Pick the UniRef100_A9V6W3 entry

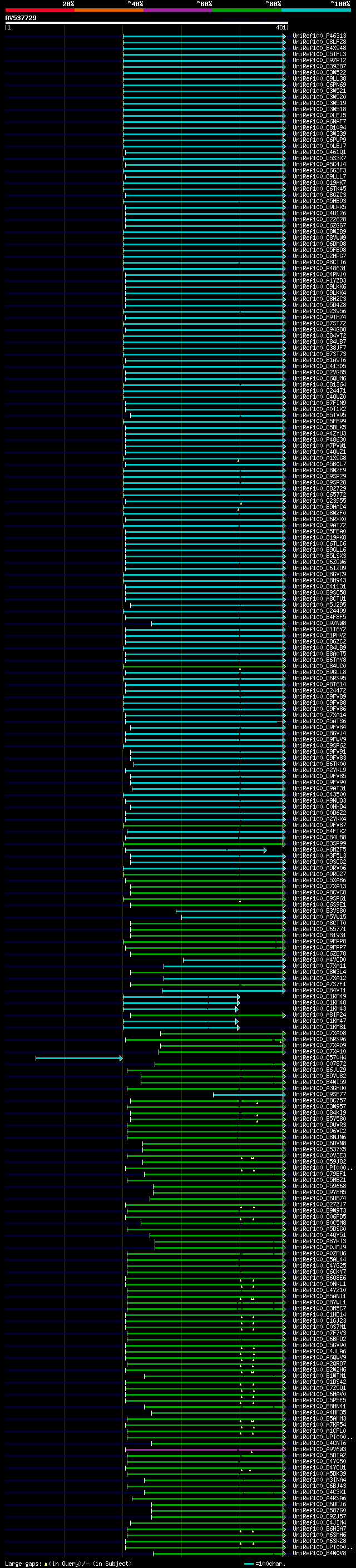tap(319, 1450)
